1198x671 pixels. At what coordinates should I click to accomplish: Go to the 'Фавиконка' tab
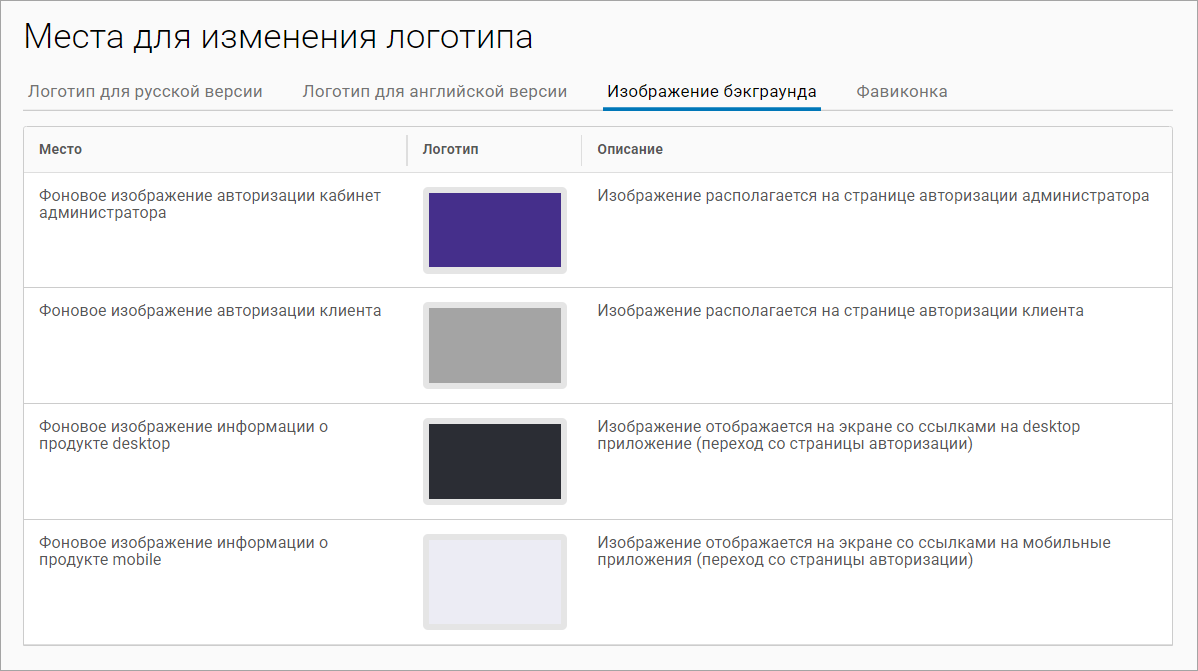click(x=901, y=92)
